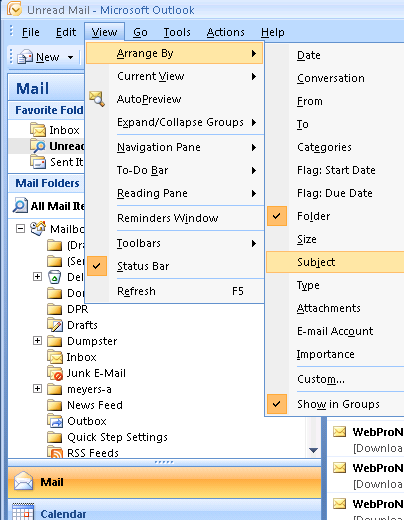
Task: Expand the To-Do Bar submenu
Action: [x=175, y=170]
